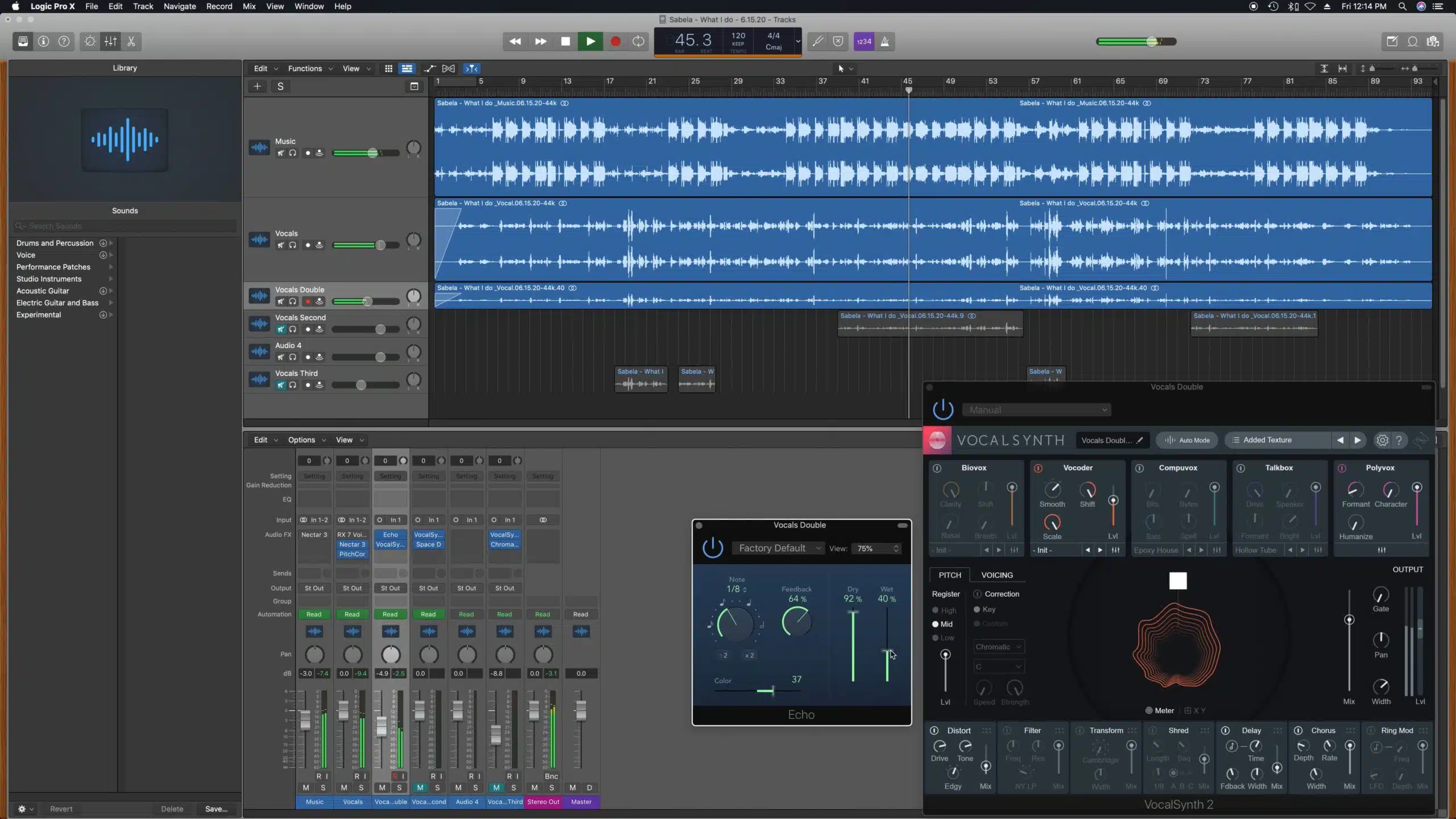This screenshot has width=1456, height=819.
Task: Unmute Vocals Second track in track header
Action: (x=280, y=329)
